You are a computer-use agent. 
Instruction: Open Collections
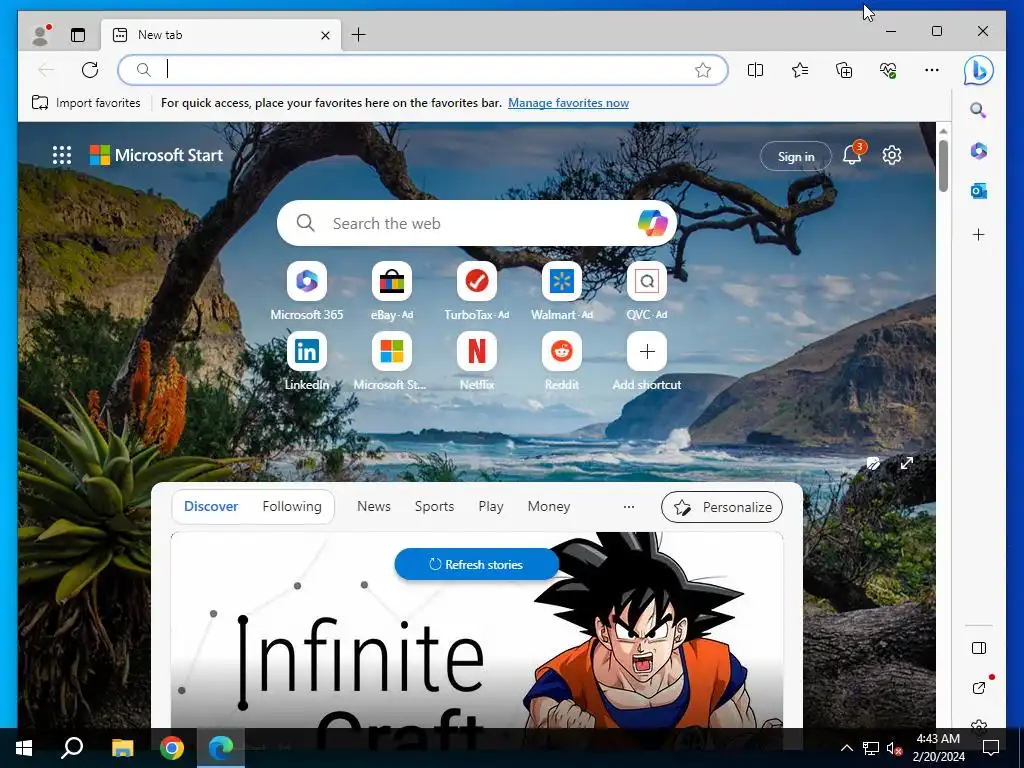(844, 70)
